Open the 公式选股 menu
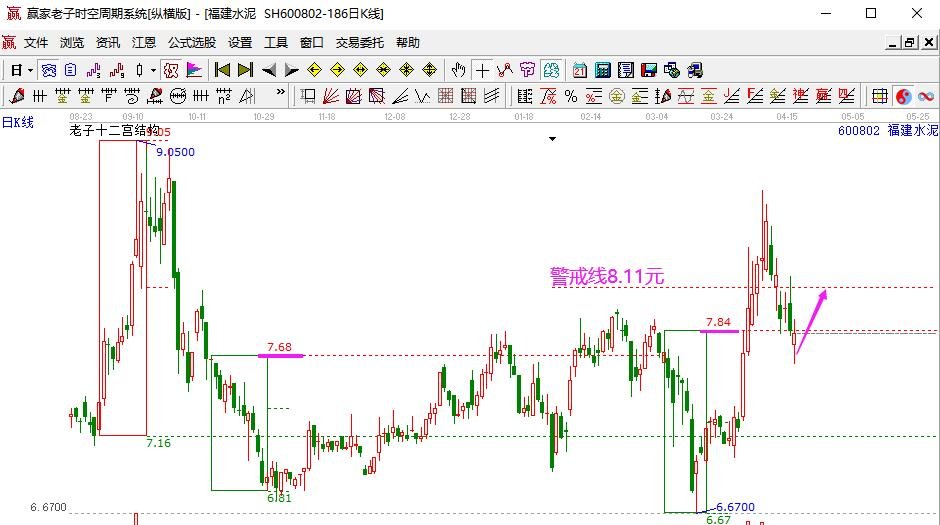This screenshot has height=525, width=940. point(192,43)
